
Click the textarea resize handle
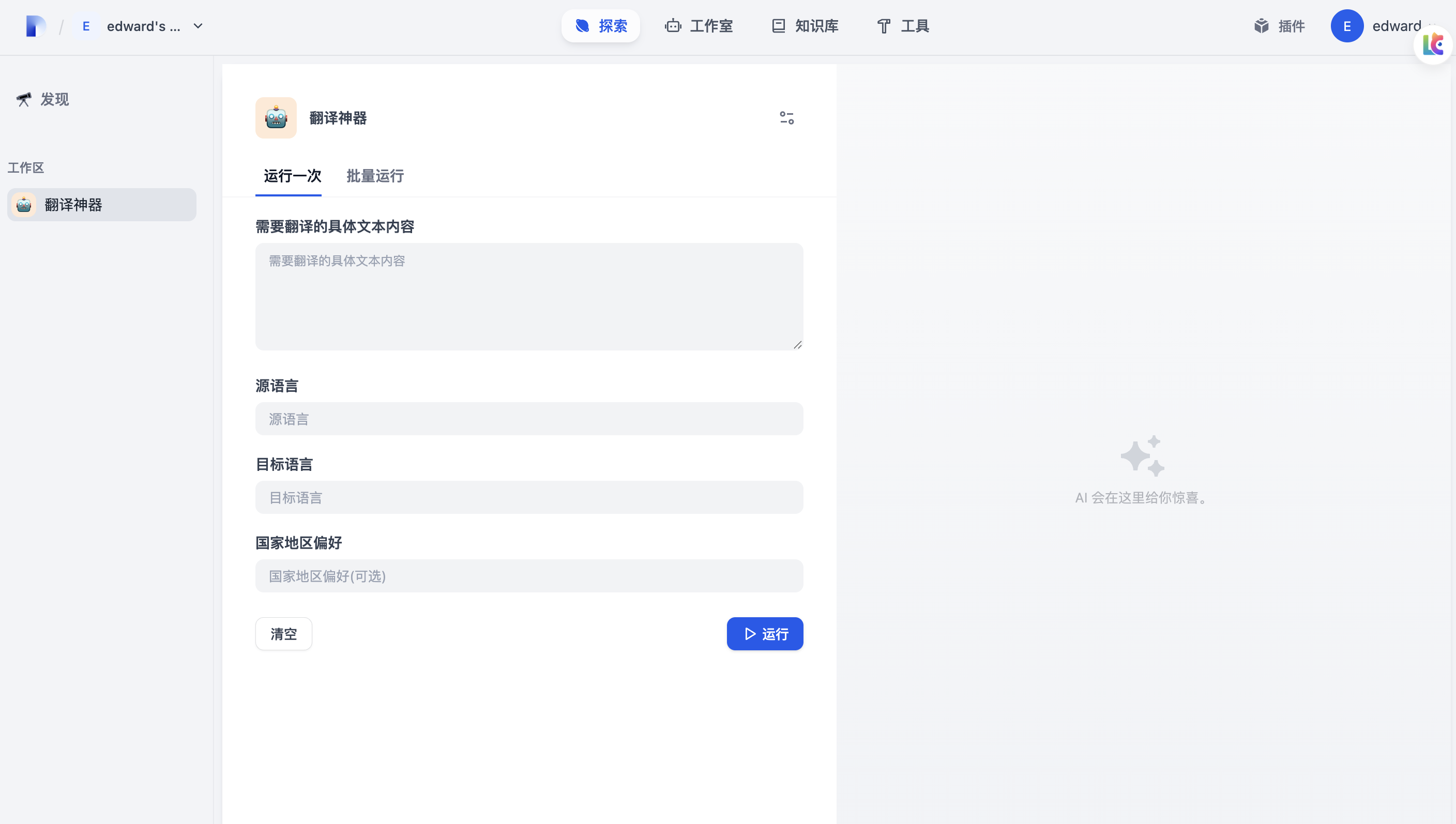click(797, 345)
